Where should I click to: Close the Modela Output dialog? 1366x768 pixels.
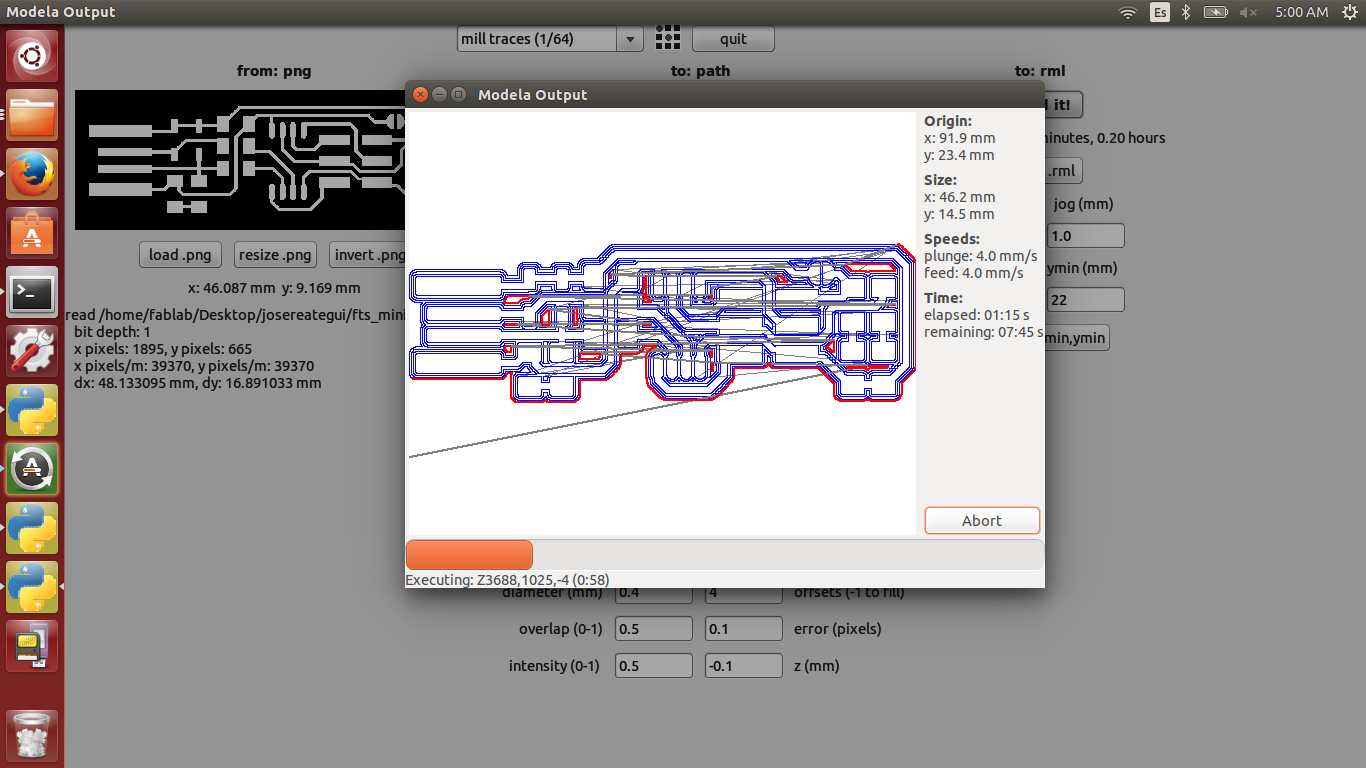(x=420, y=94)
